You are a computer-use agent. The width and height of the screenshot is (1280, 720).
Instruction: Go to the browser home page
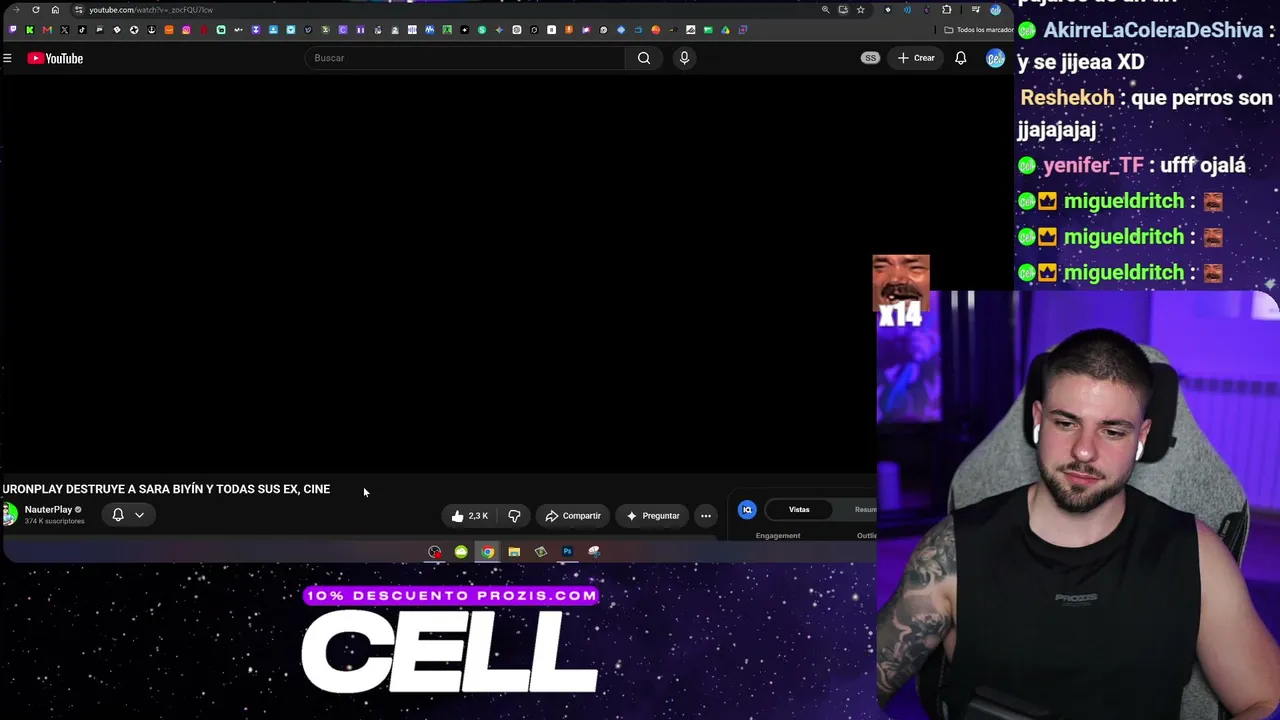click(x=55, y=10)
